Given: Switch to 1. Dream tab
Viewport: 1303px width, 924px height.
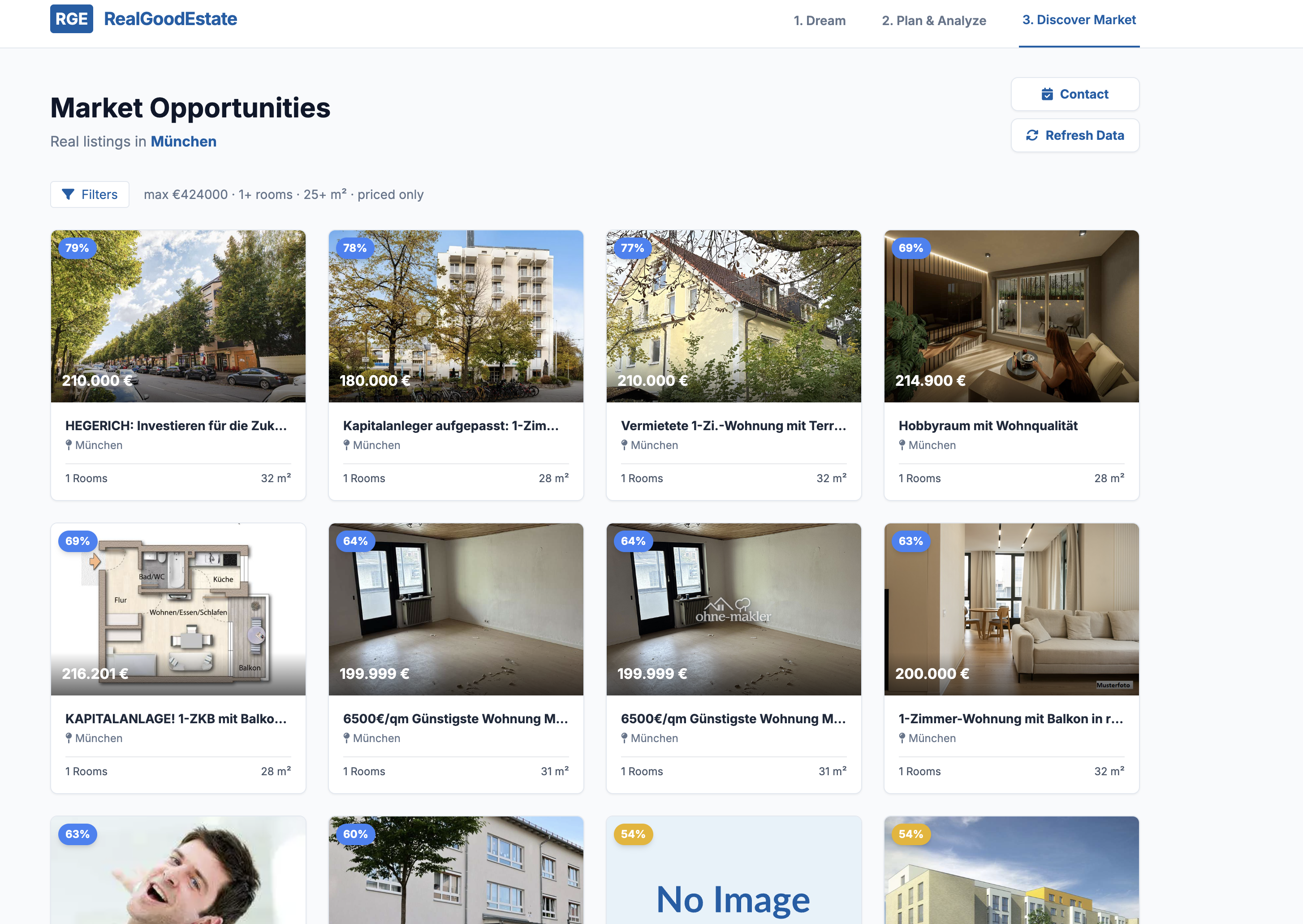Looking at the screenshot, I should coord(819,21).
